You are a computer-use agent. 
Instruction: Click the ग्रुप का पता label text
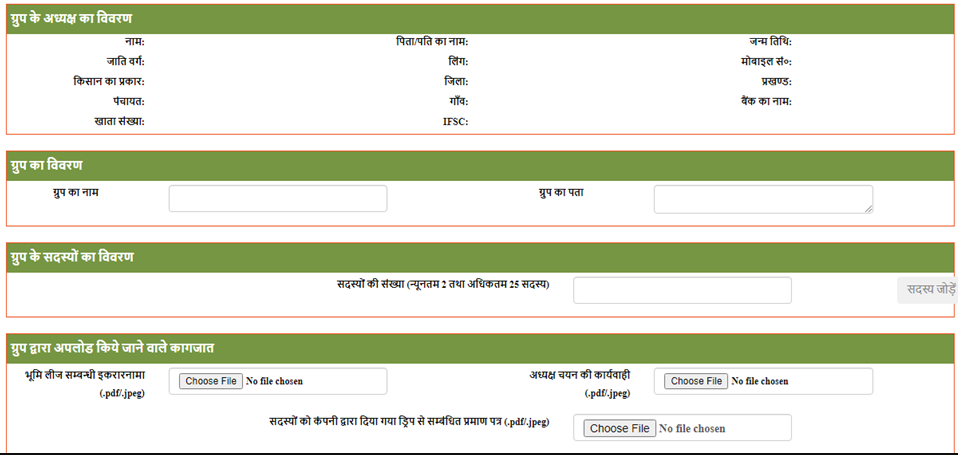561,192
